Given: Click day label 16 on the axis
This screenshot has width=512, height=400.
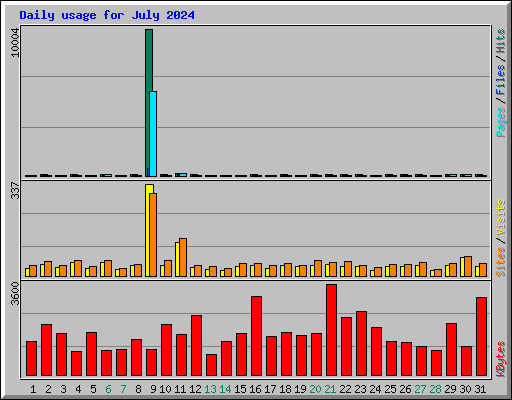Looking at the screenshot, I should [x=255, y=389].
